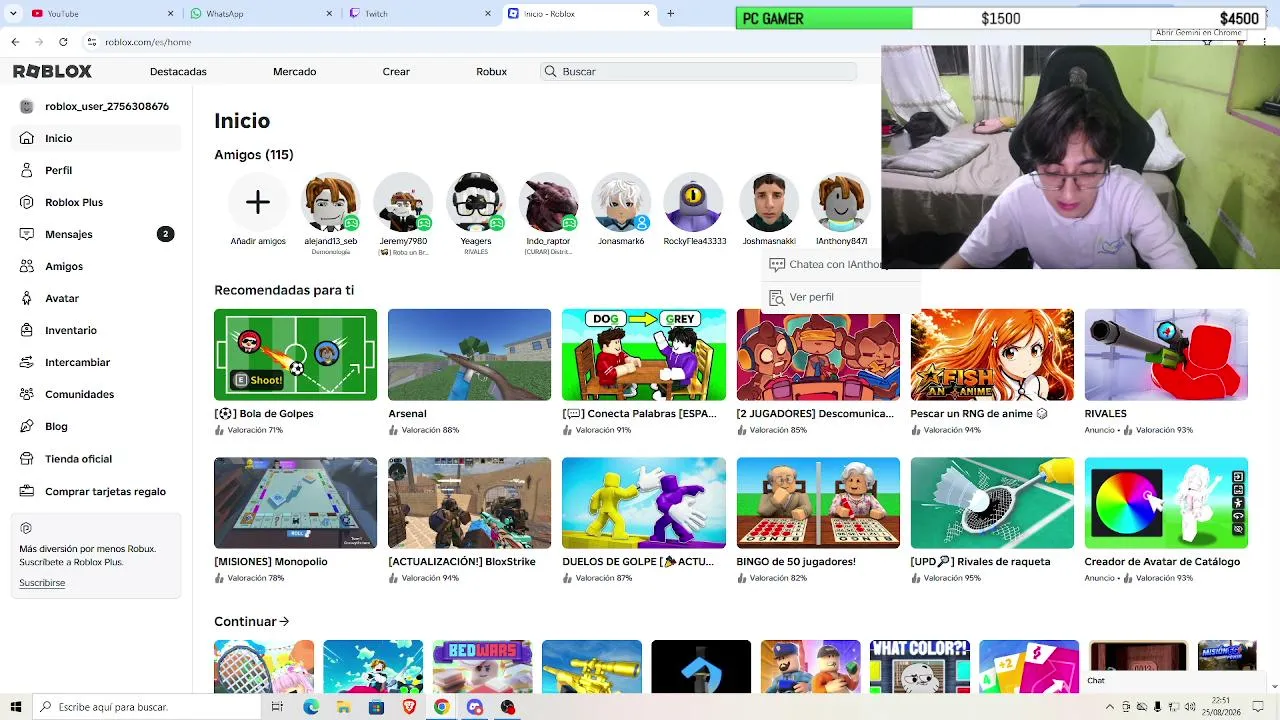The height and width of the screenshot is (720, 1280).
Task: Open the DUELOS DE GOLPE game thumbnail
Action: point(644,503)
